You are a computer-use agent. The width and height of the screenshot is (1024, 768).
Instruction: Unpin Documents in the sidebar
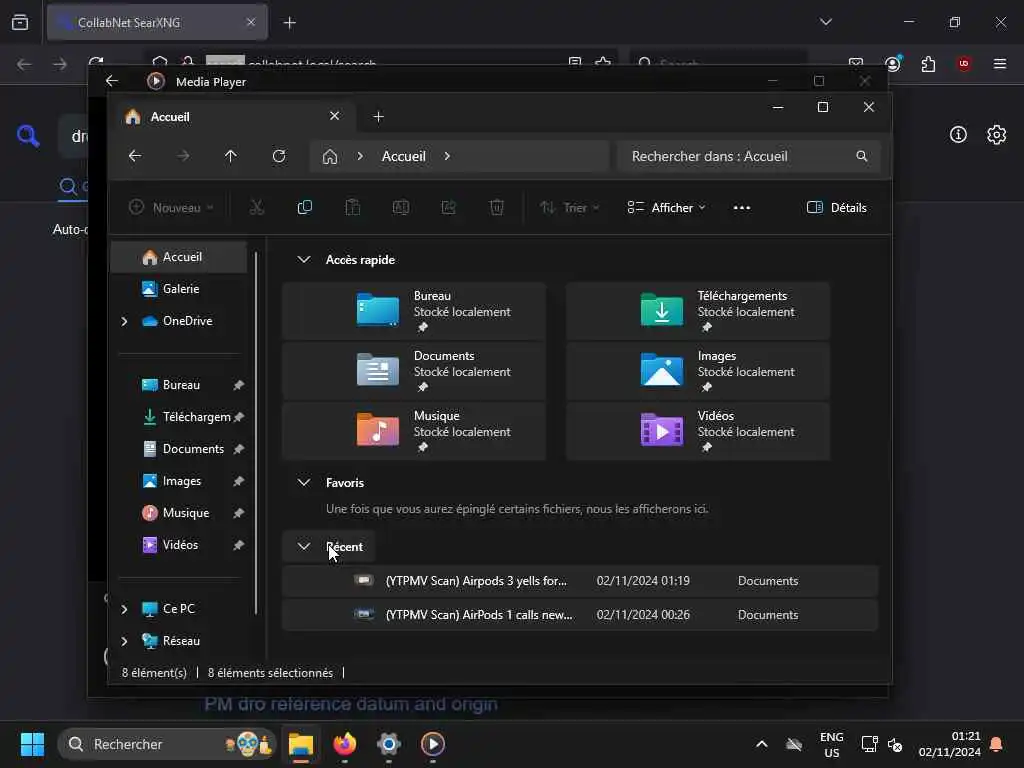pyautogui.click(x=238, y=449)
